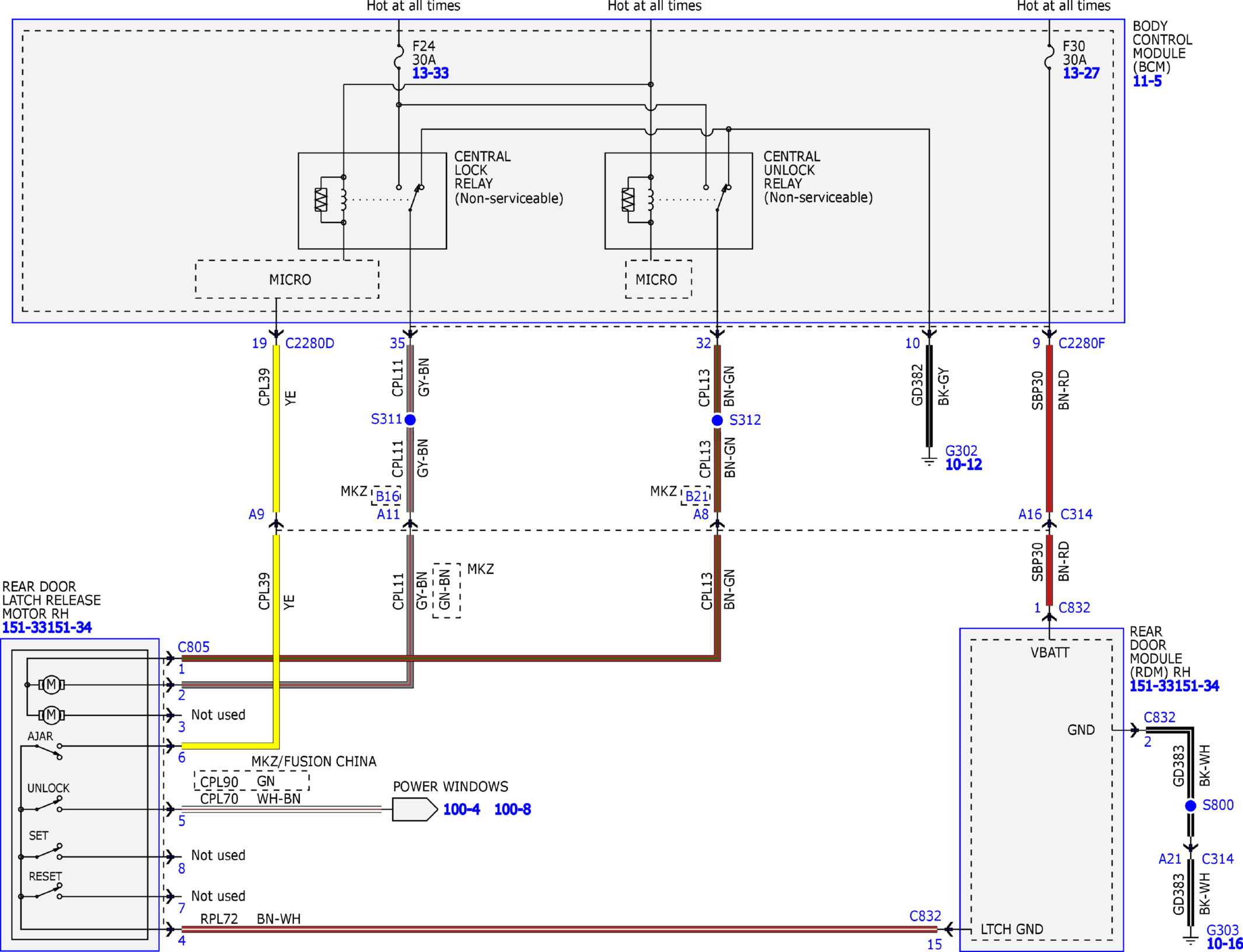Select the GD382 circuit label
This screenshot has height=952, width=1243.
pyautogui.click(x=917, y=385)
